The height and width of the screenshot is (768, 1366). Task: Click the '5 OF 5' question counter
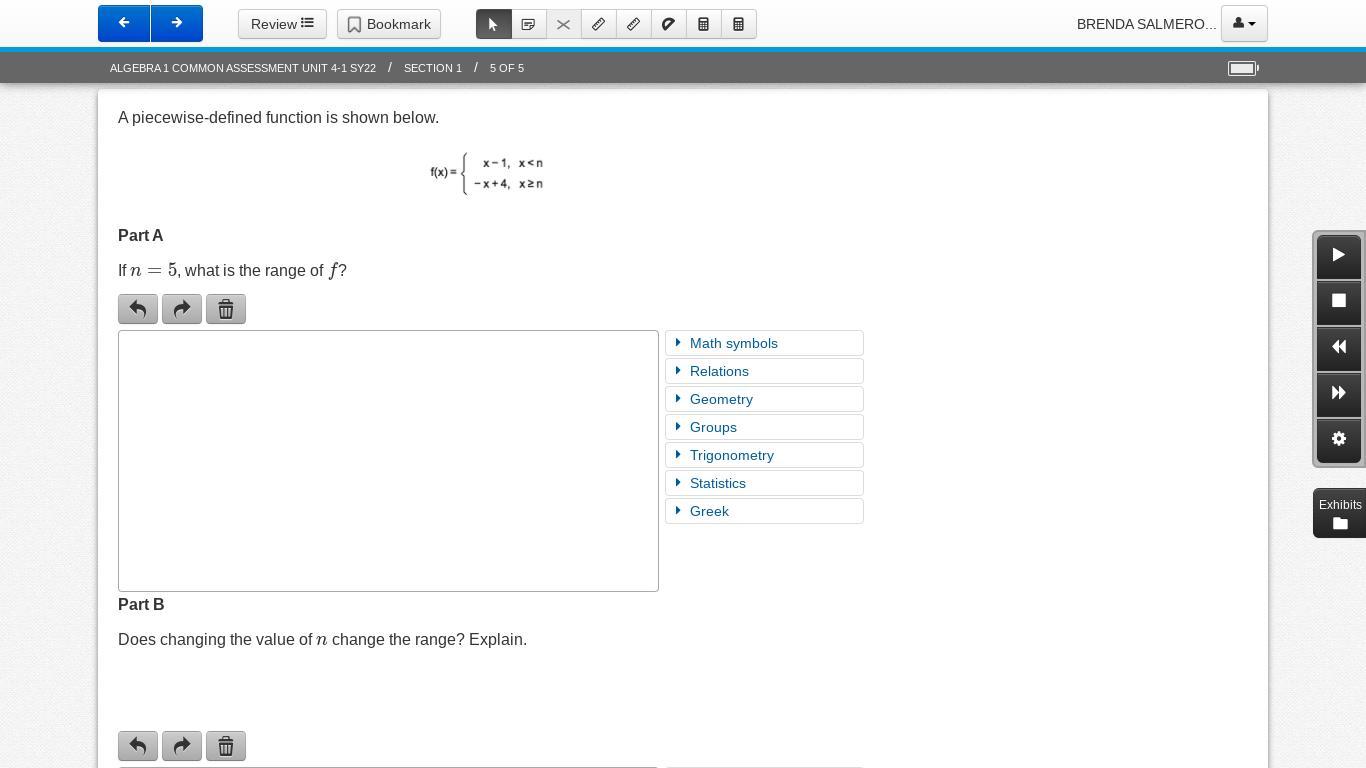pyautogui.click(x=507, y=68)
